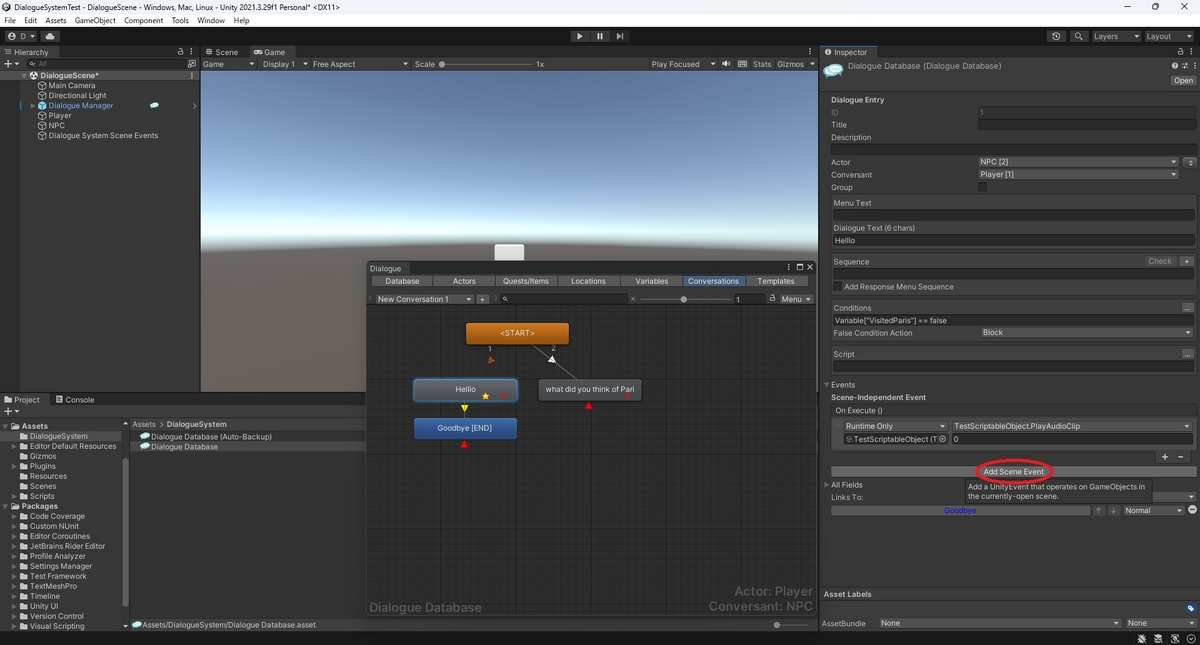
Task: Select the Helllo dialogue node
Action: click(x=465, y=390)
